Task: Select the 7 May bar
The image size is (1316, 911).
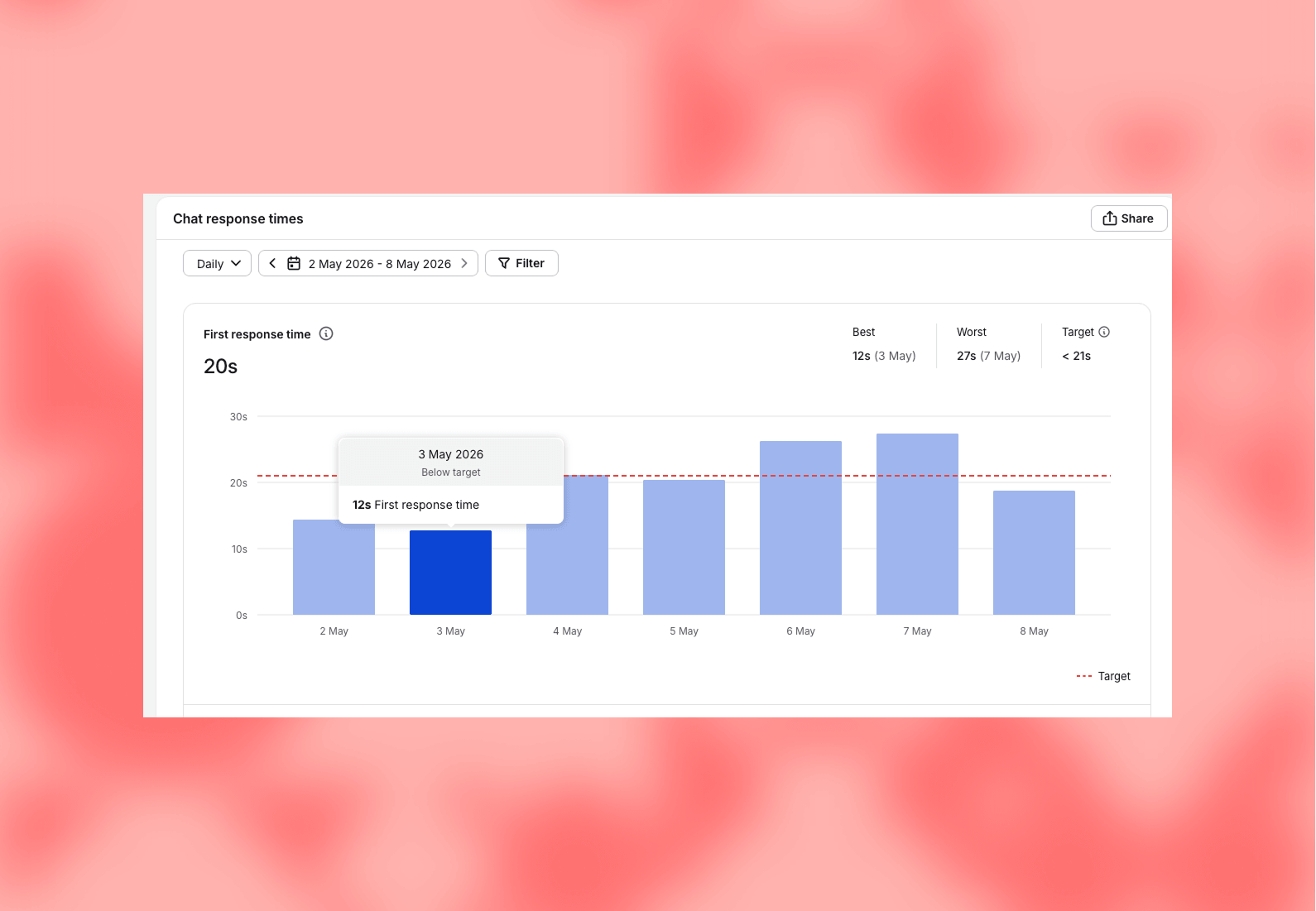Action: [x=917, y=524]
